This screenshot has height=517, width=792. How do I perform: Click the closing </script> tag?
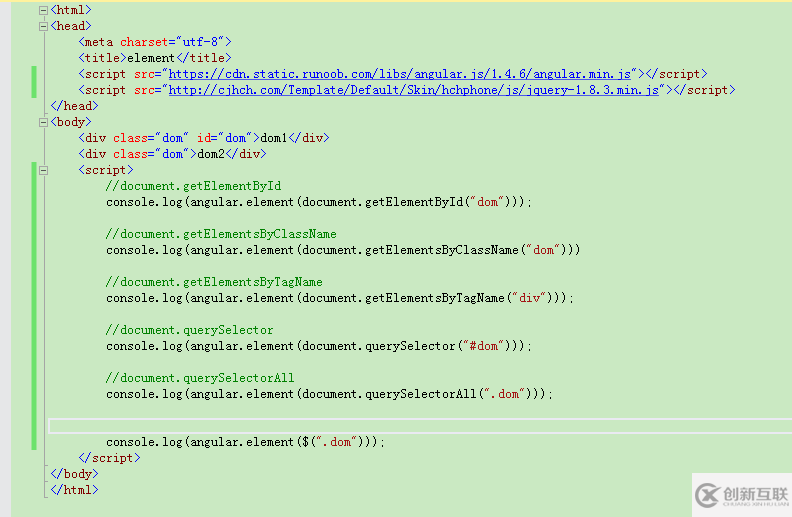pos(110,458)
